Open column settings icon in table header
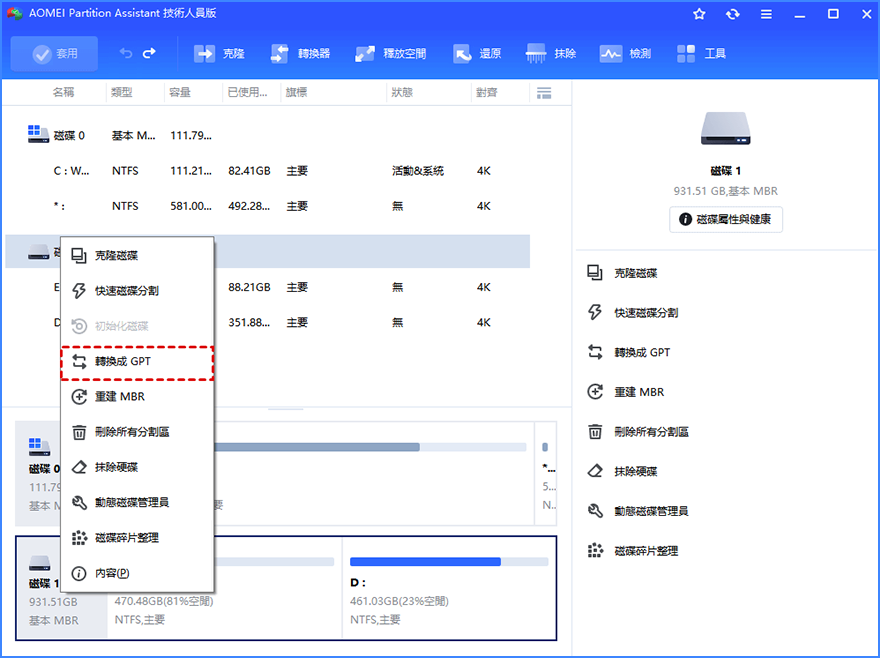Image resolution: width=880 pixels, height=658 pixels. [544, 93]
